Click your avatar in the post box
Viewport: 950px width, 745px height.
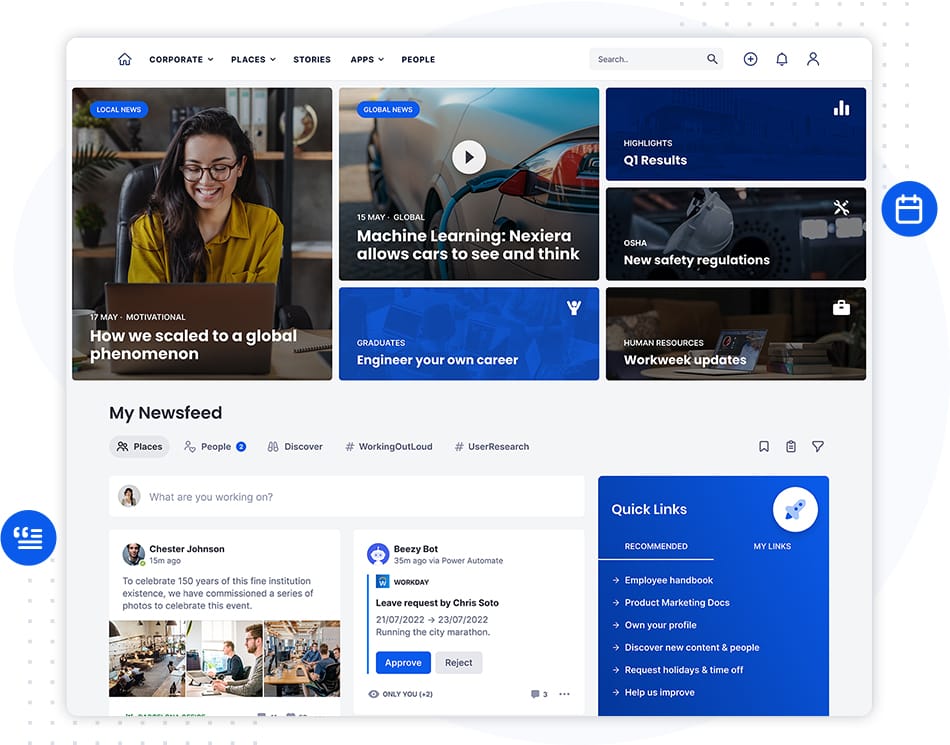[x=129, y=496]
